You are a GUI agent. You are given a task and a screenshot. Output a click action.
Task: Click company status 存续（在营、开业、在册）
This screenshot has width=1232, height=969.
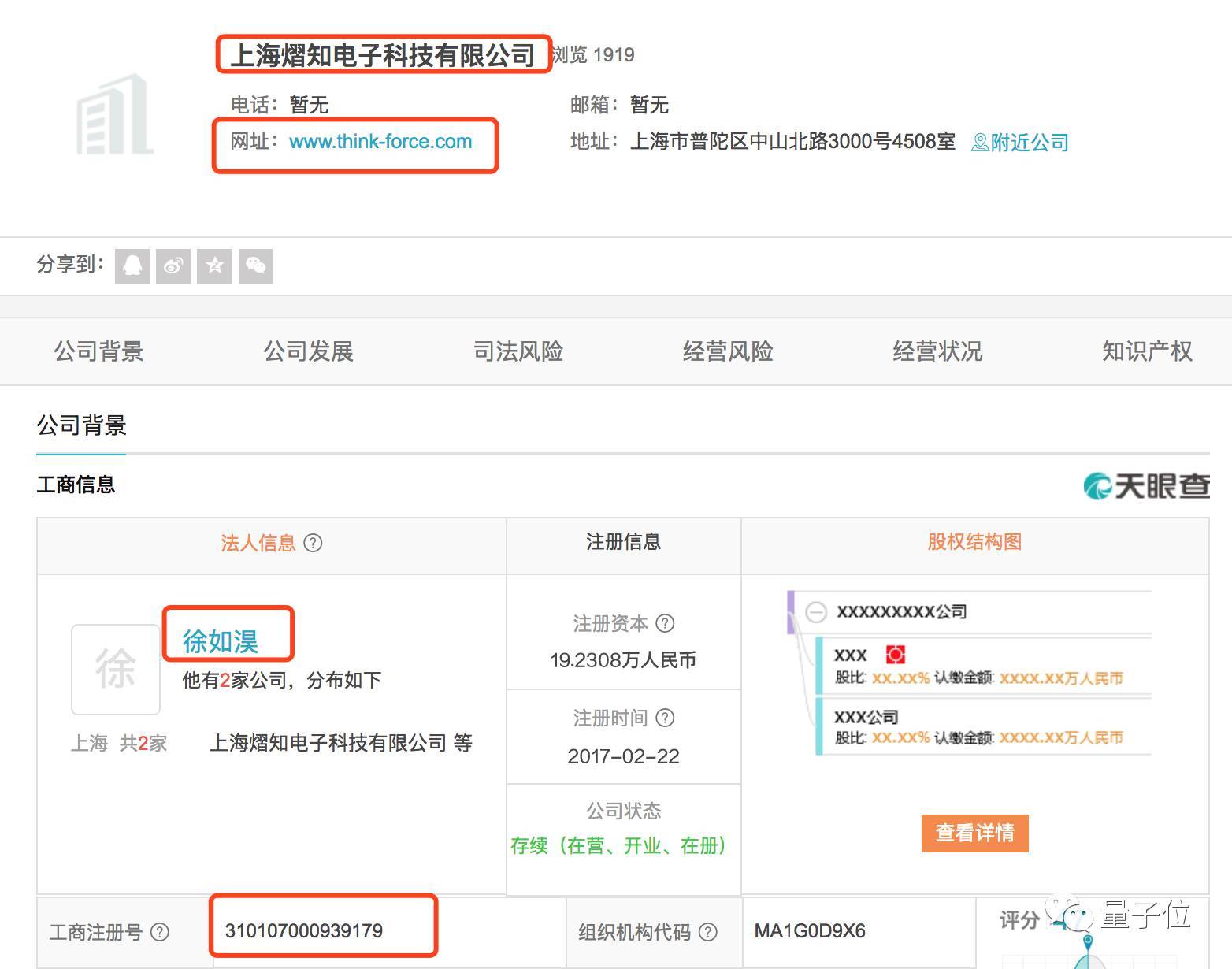click(x=618, y=846)
